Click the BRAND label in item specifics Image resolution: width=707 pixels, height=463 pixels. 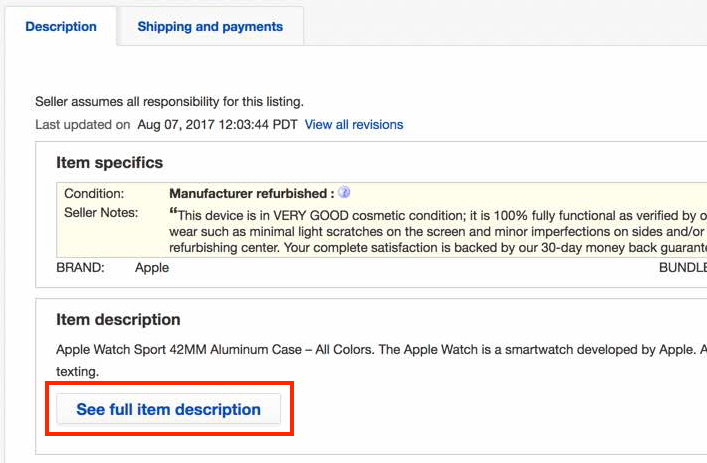81,268
